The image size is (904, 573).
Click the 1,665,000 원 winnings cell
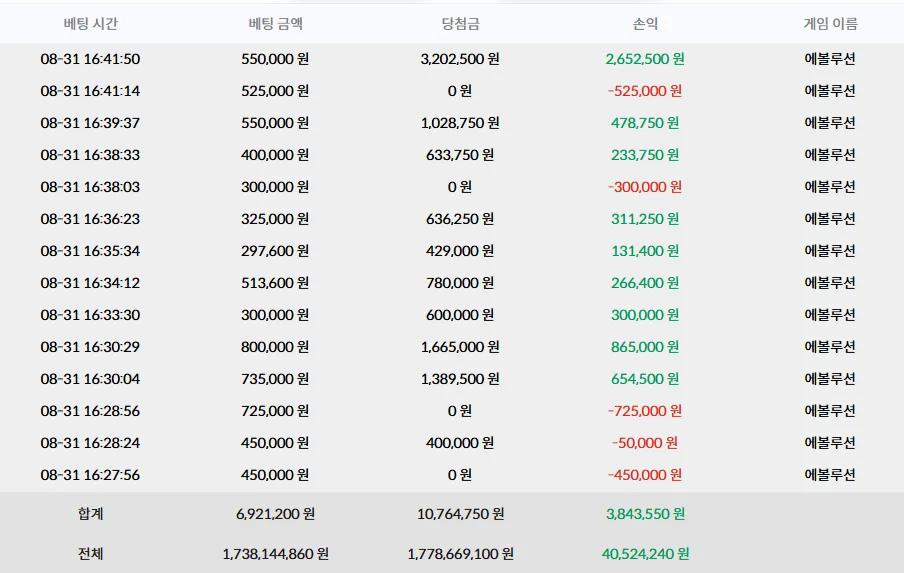click(x=460, y=347)
